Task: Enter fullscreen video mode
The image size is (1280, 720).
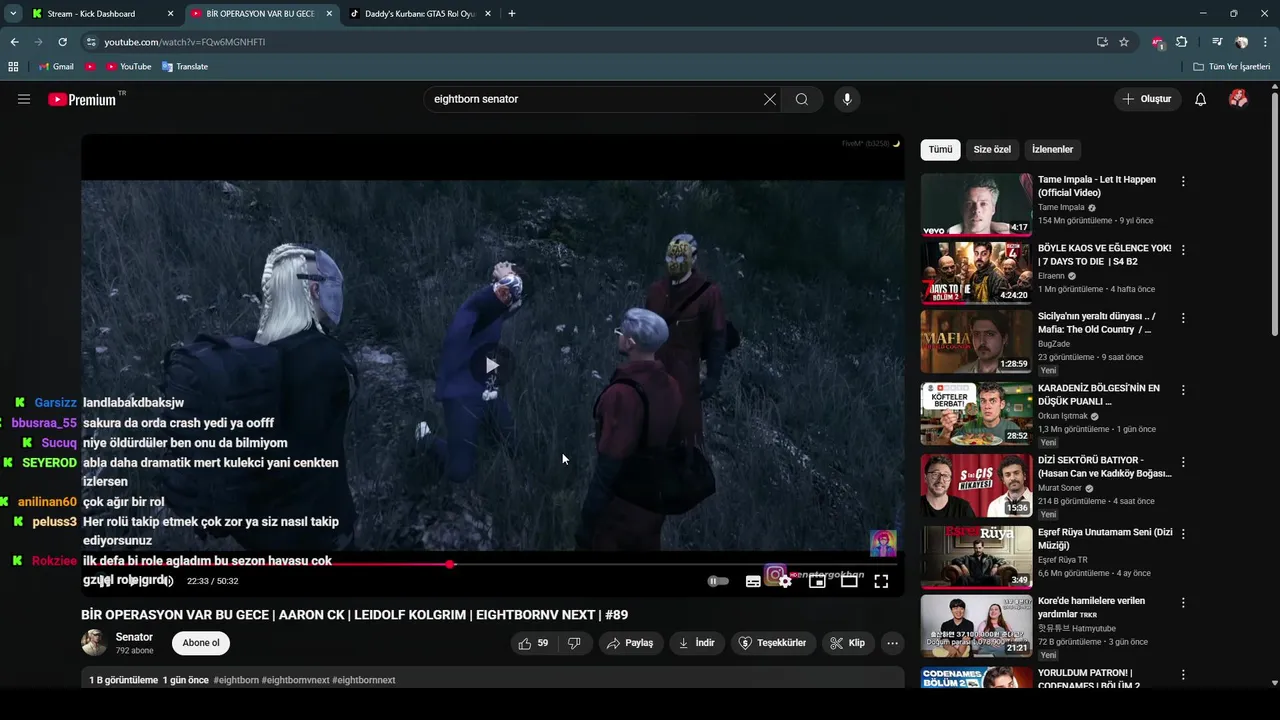Action: pos(881,581)
